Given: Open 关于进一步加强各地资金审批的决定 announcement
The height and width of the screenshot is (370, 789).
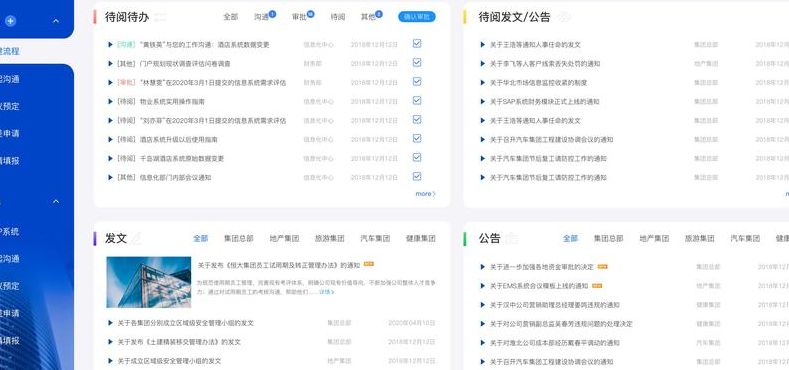Looking at the screenshot, I should tap(542, 266).
